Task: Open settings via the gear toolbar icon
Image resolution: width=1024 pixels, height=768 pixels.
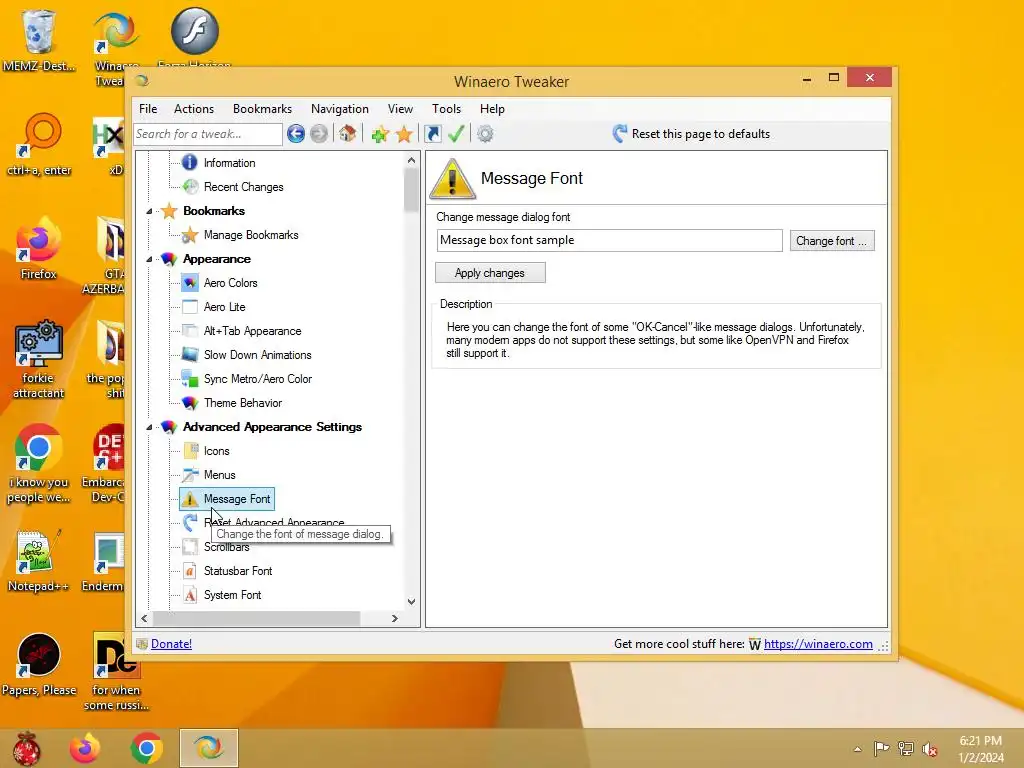Action: click(485, 134)
